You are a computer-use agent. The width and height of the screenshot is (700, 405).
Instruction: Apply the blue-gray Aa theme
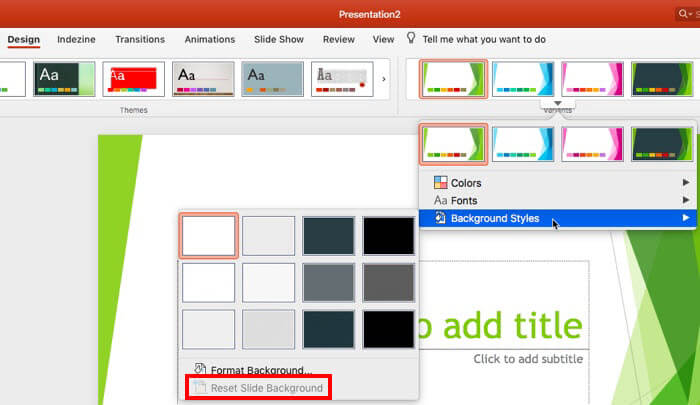click(272, 79)
